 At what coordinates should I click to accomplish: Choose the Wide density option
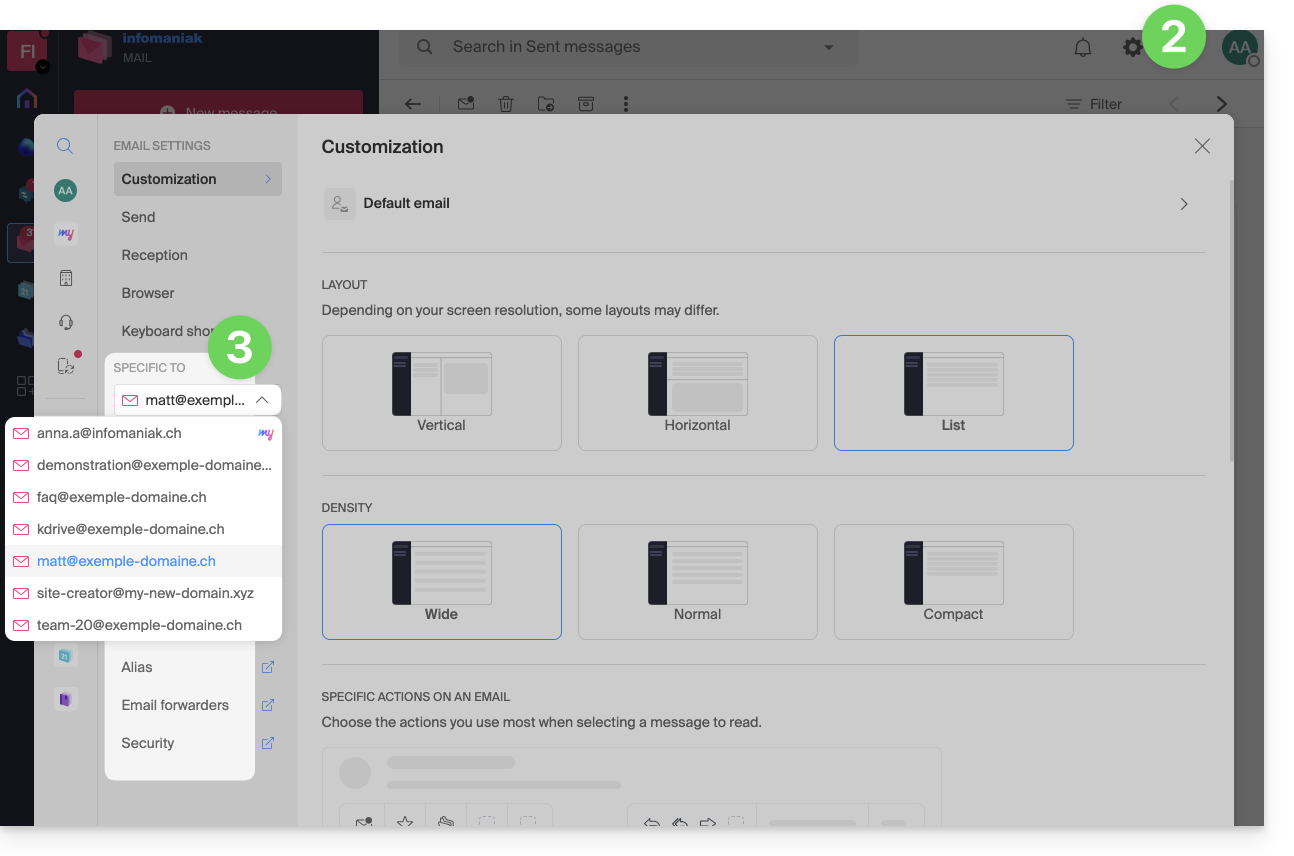(442, 582)
